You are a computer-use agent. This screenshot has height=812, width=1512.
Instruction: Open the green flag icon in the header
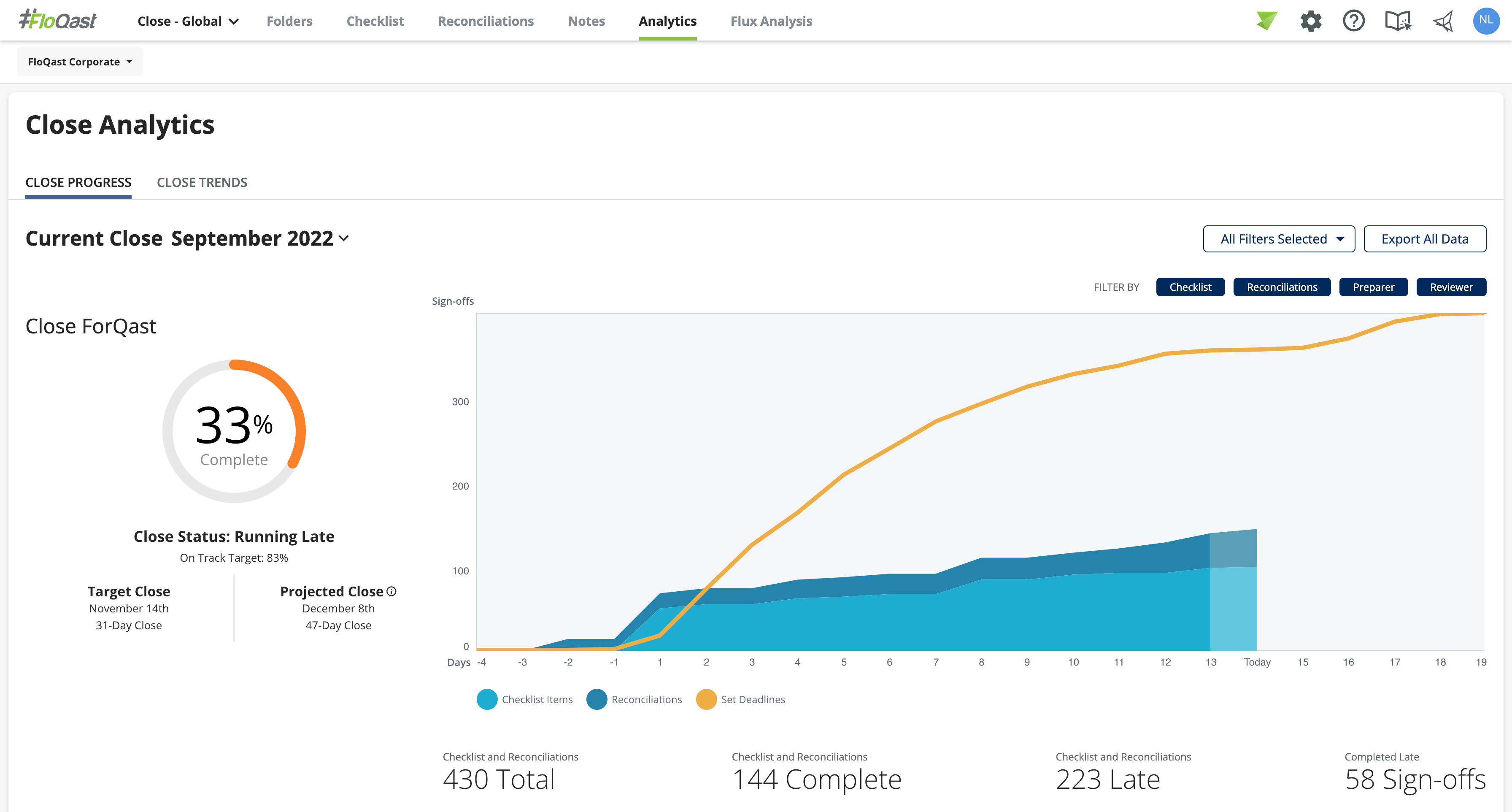pyautogui.click(x=1266, y=21)
